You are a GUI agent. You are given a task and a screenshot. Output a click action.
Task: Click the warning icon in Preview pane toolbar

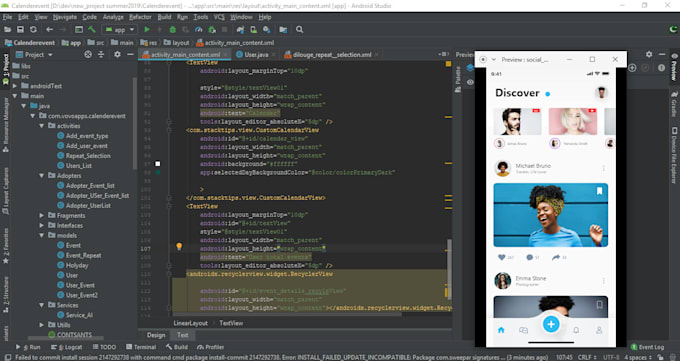tap(661, 68)
